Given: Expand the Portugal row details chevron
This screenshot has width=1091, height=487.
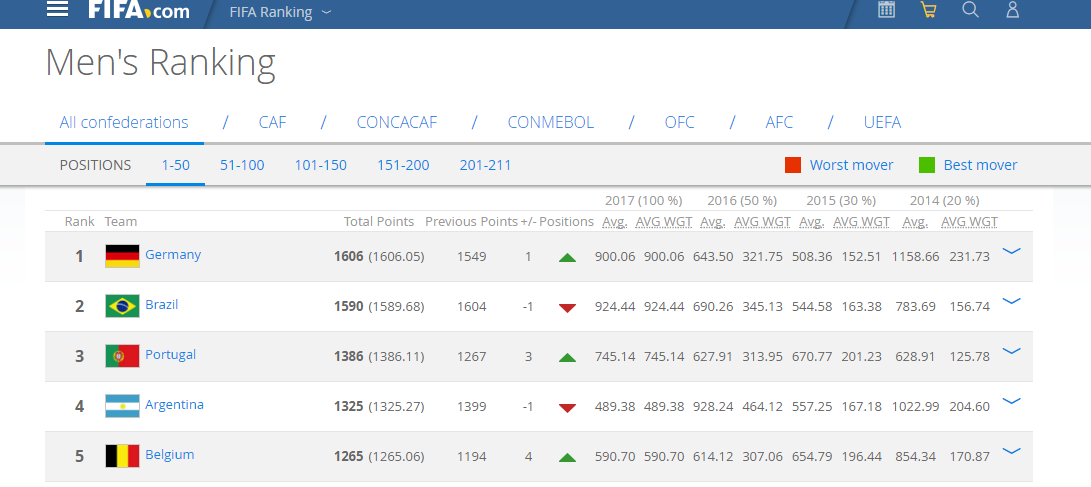Looking at the screenshot, I should click(1011, 351).
